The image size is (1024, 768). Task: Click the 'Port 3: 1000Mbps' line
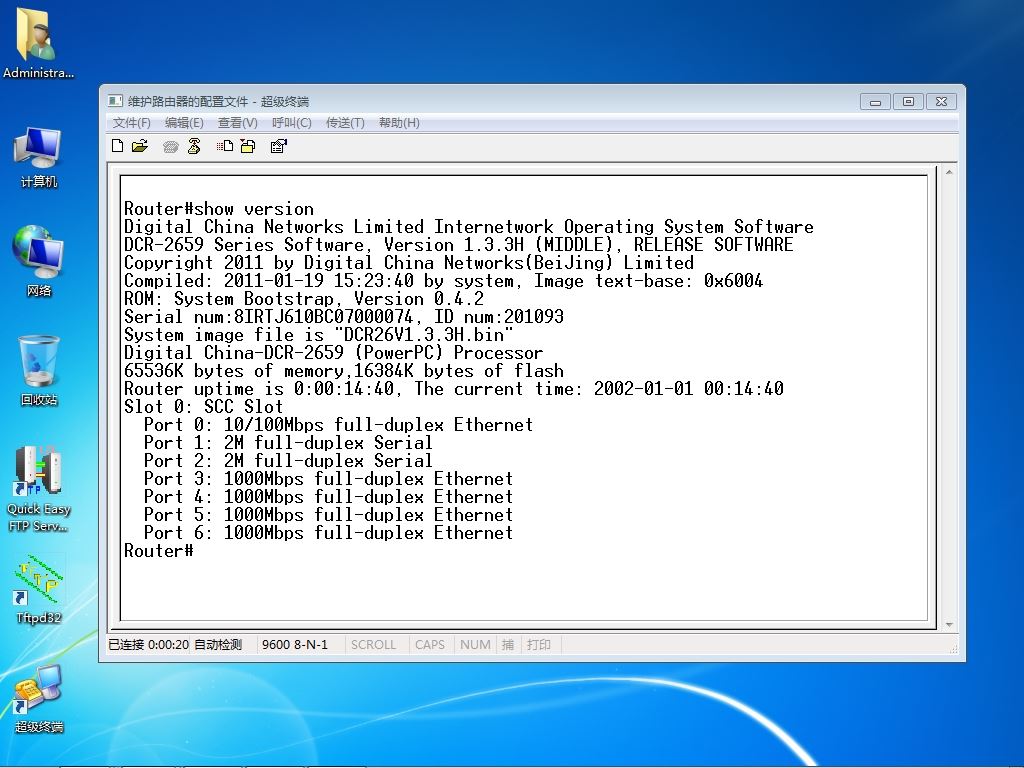click(x=328, y=479)
